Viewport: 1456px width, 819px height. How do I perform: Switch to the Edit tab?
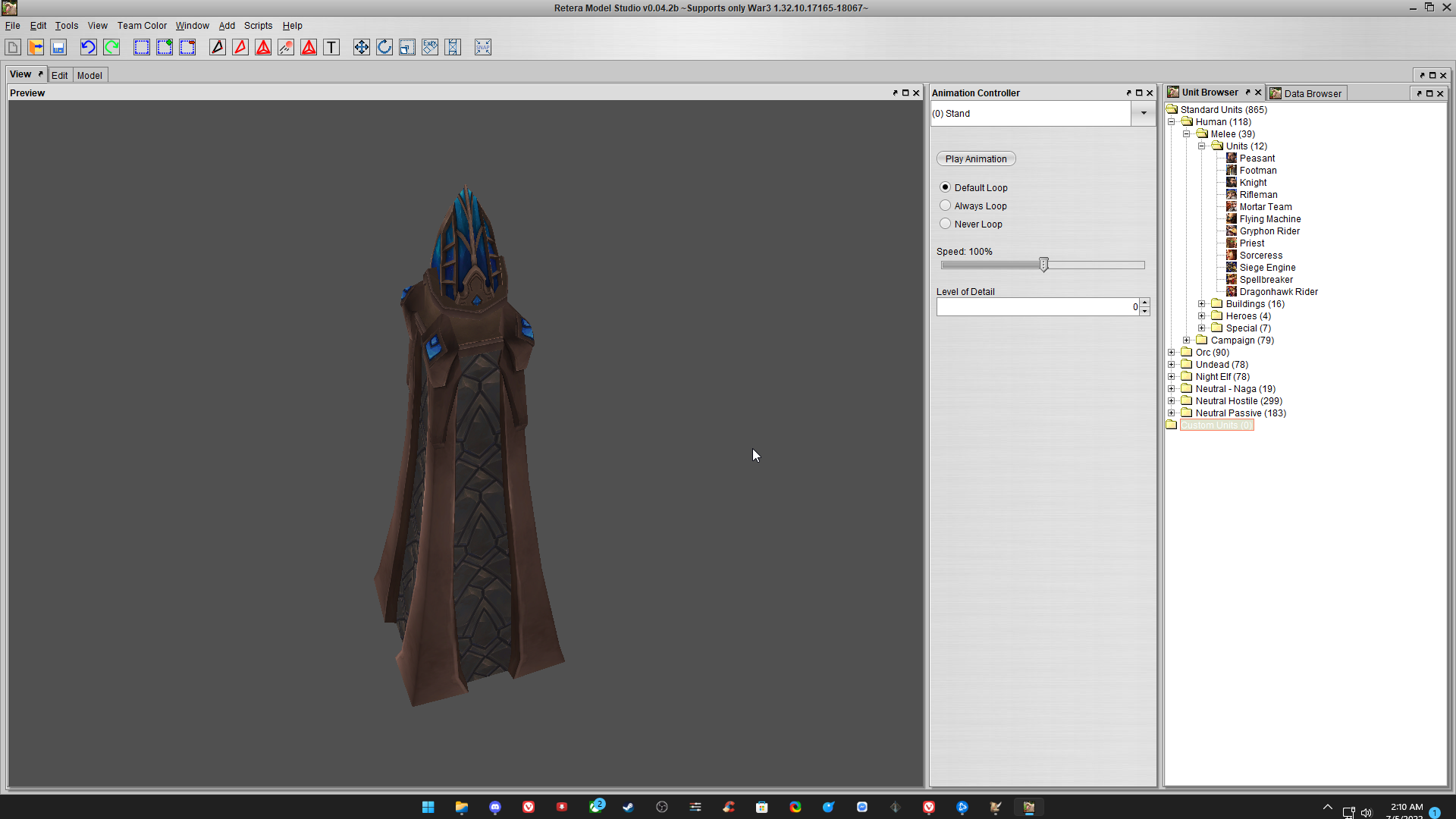point(59,75)
